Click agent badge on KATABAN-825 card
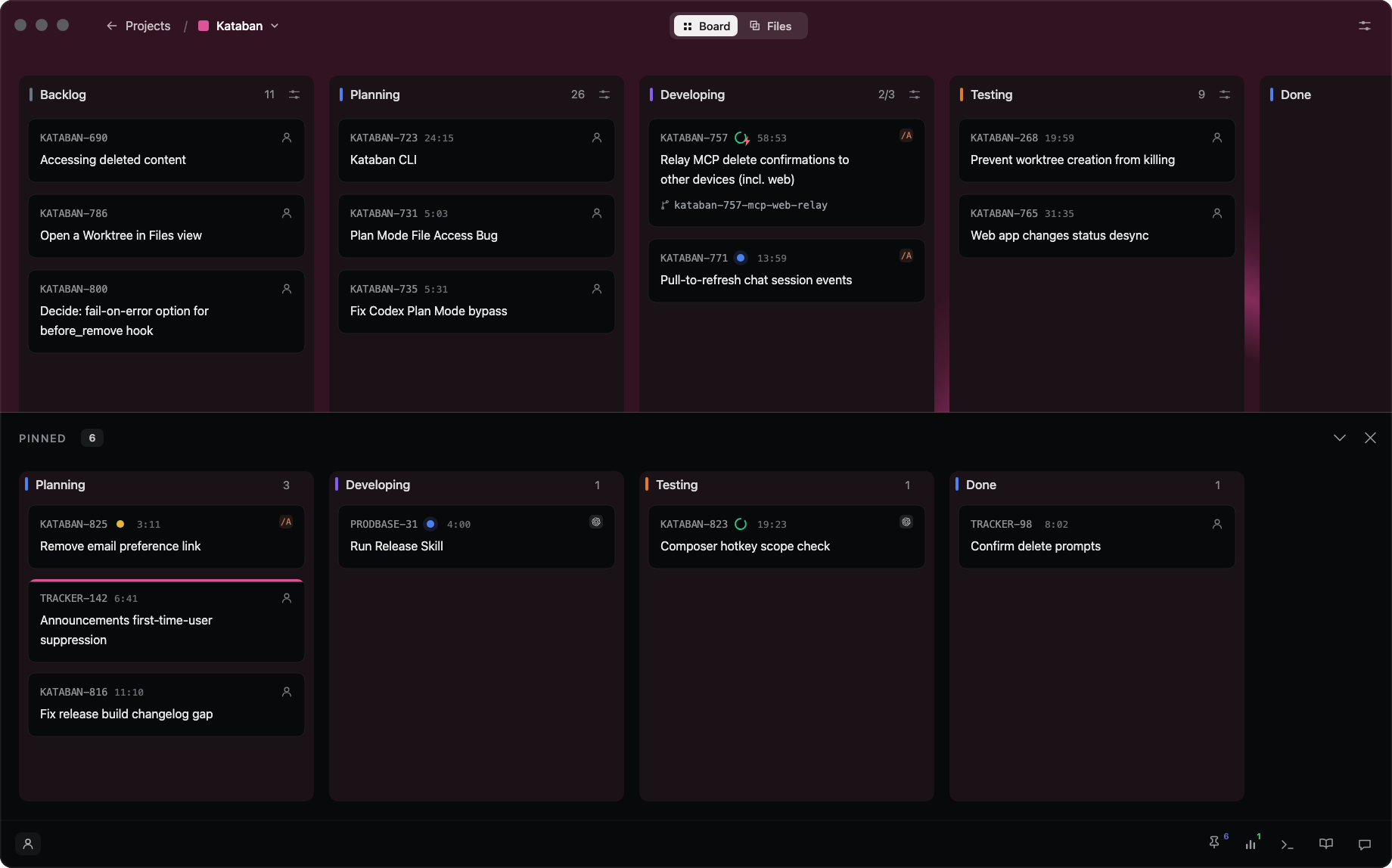The width and height of the screenshot is (1392, 868). point(286,522)
